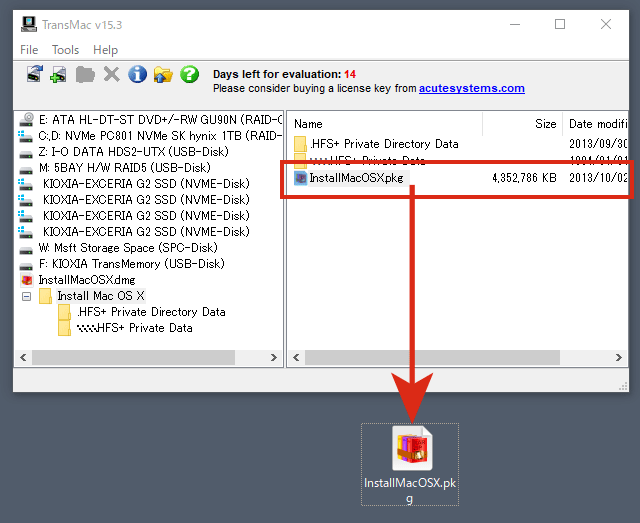
Task: Click InstallMacOSX.pkg file icon in list
Action: pyautogui.click(x=300, y=178)
